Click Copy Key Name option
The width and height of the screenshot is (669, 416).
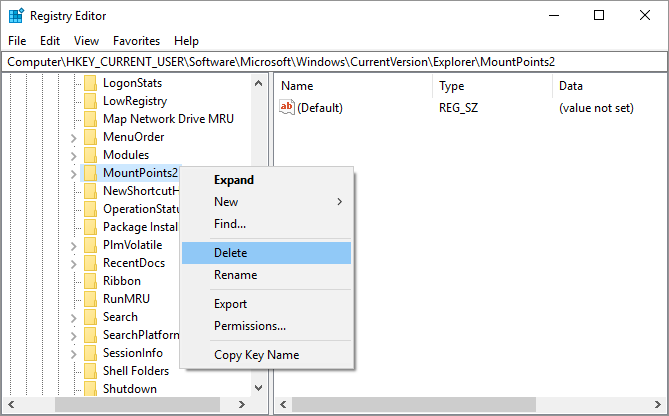256,355
